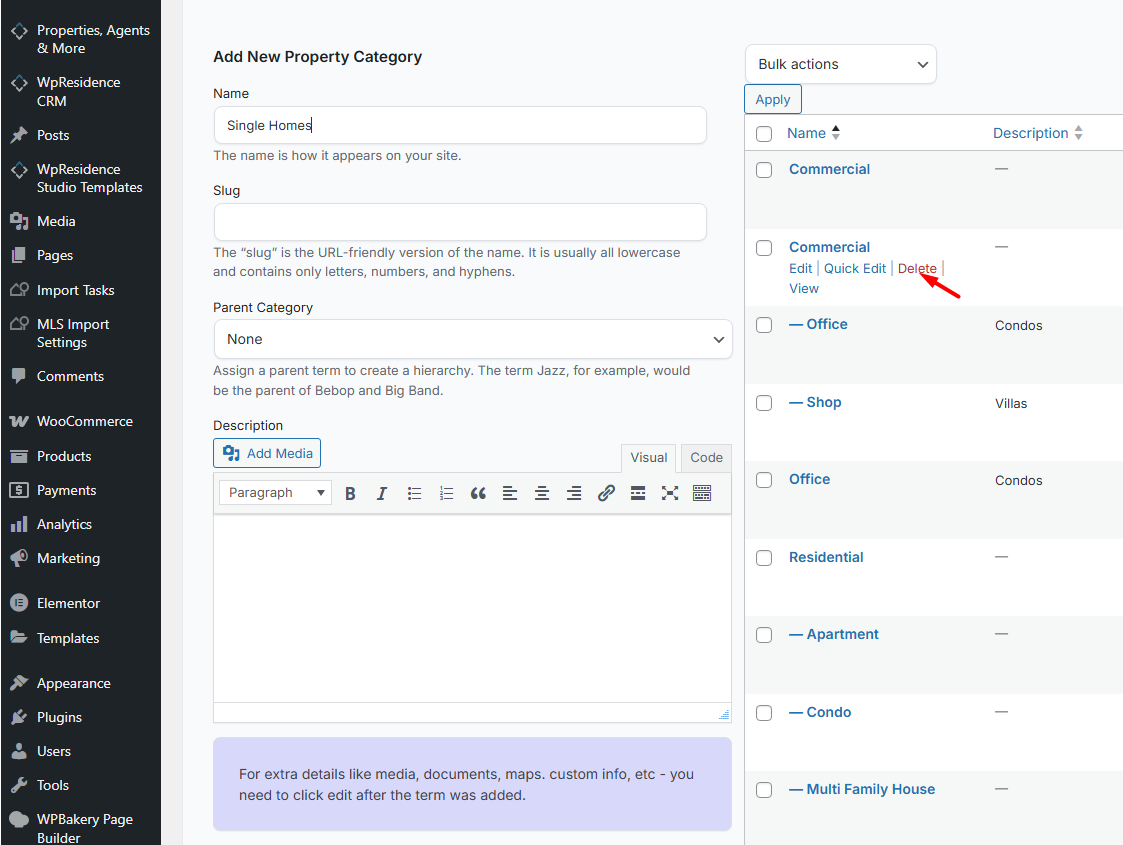The image size is (1123, 845).
Task: Click the Bold formatting icon
Action: [x=350, y=493]
